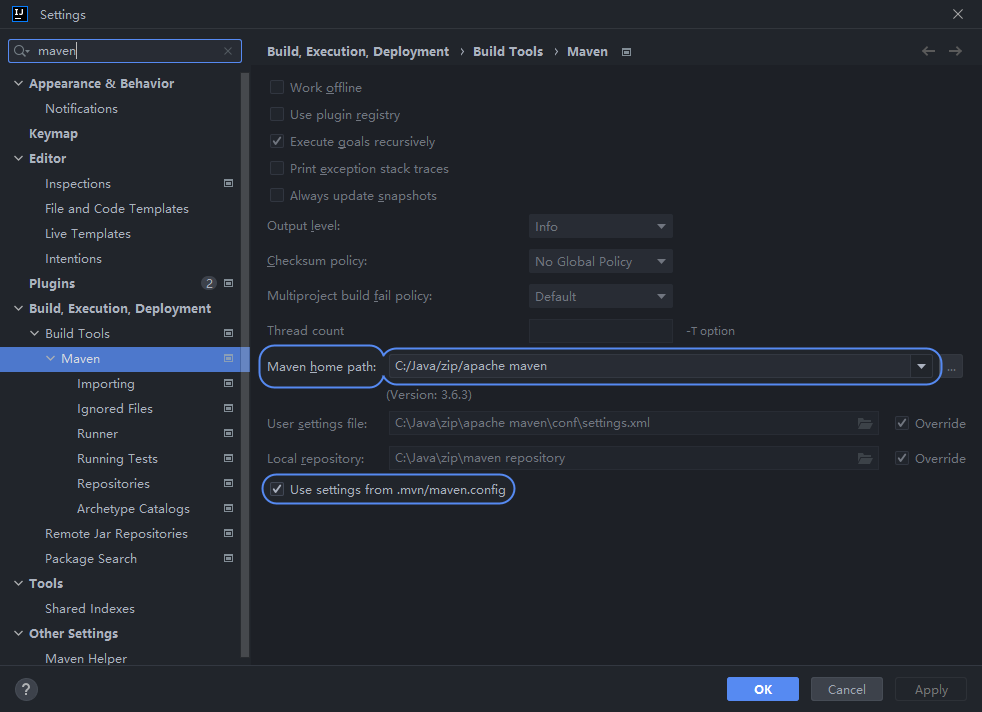Click the help question mark icon
982x712 pixels.
click(27, 689)
